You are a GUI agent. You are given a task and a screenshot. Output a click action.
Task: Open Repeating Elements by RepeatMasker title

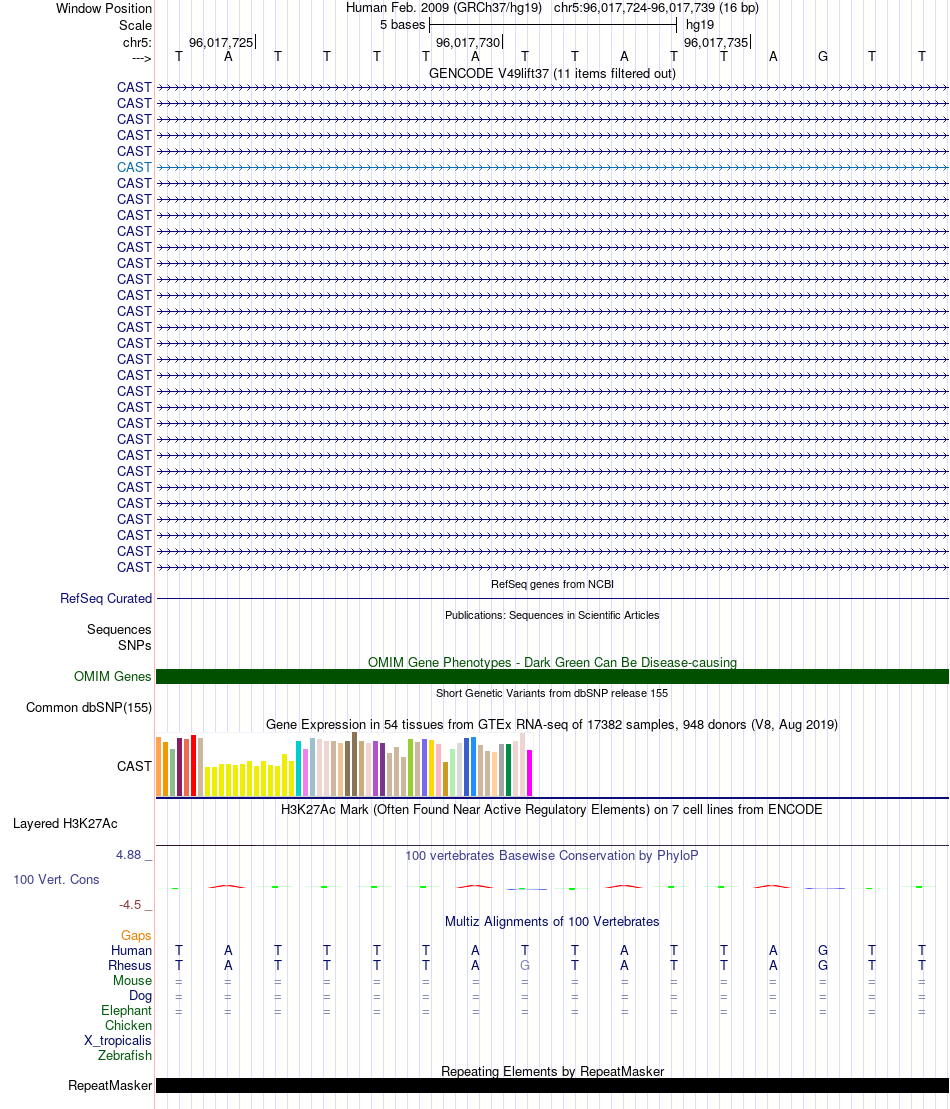tap(552, 1072)
